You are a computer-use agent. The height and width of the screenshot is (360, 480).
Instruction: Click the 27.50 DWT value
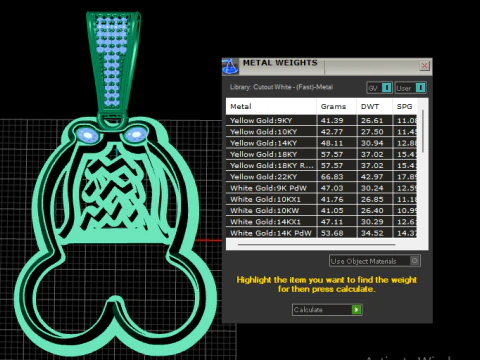click(x=372, y=132)
